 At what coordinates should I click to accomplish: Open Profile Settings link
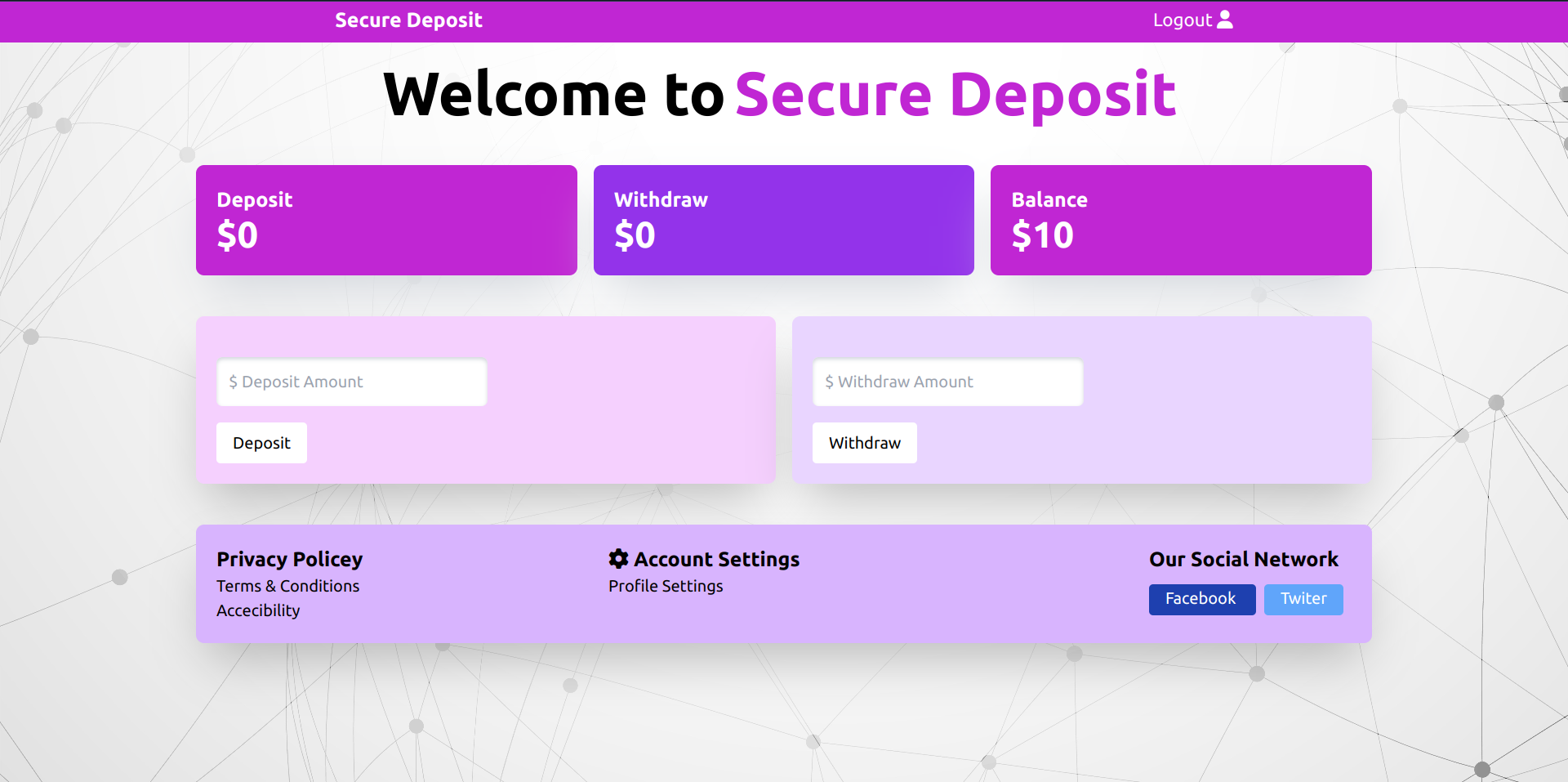point(666,586)
